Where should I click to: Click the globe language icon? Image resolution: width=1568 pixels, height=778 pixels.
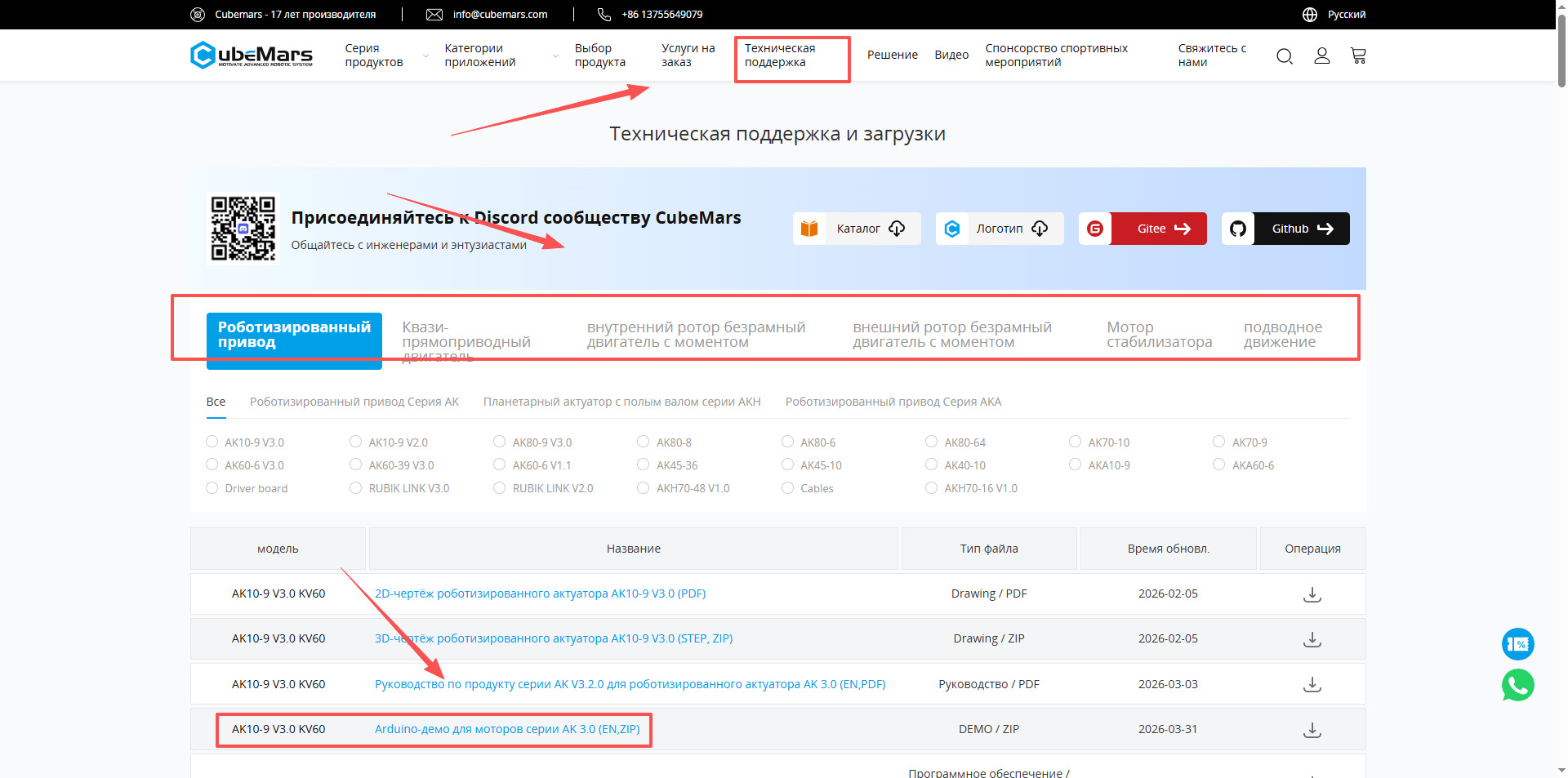click(x=1310, y=15)
